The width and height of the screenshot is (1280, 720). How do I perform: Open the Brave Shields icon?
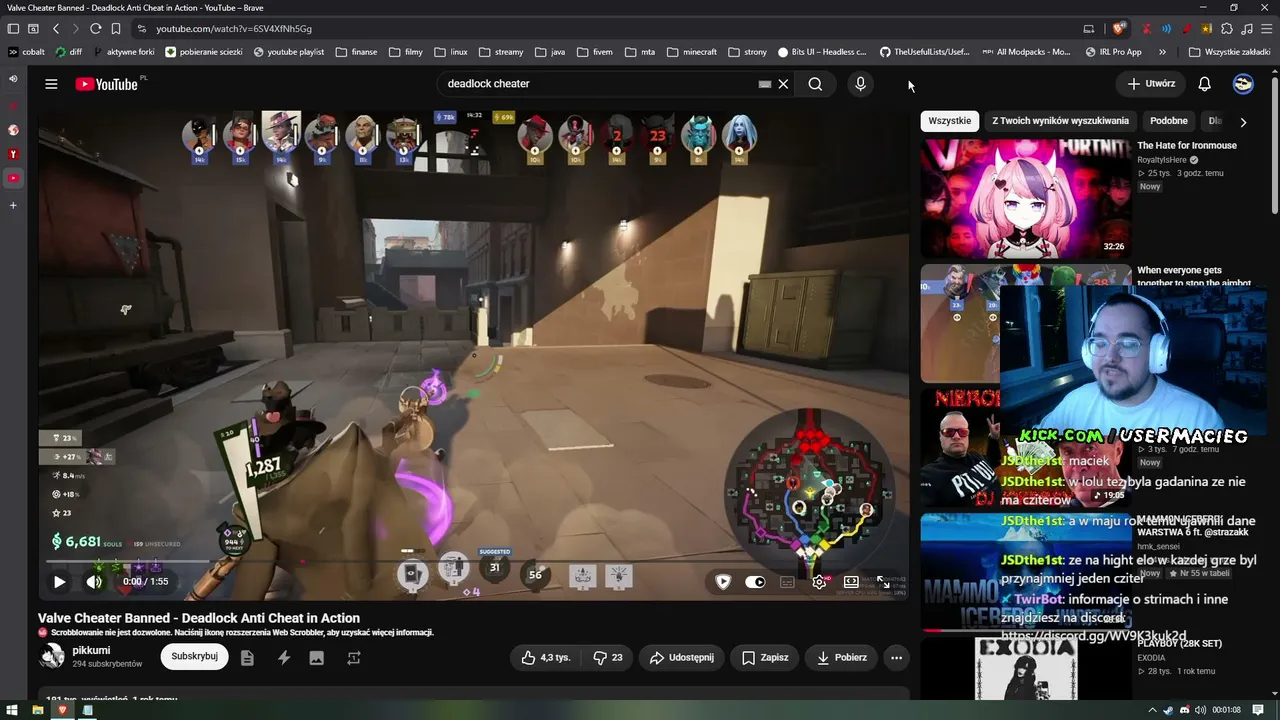(1119, 28)
